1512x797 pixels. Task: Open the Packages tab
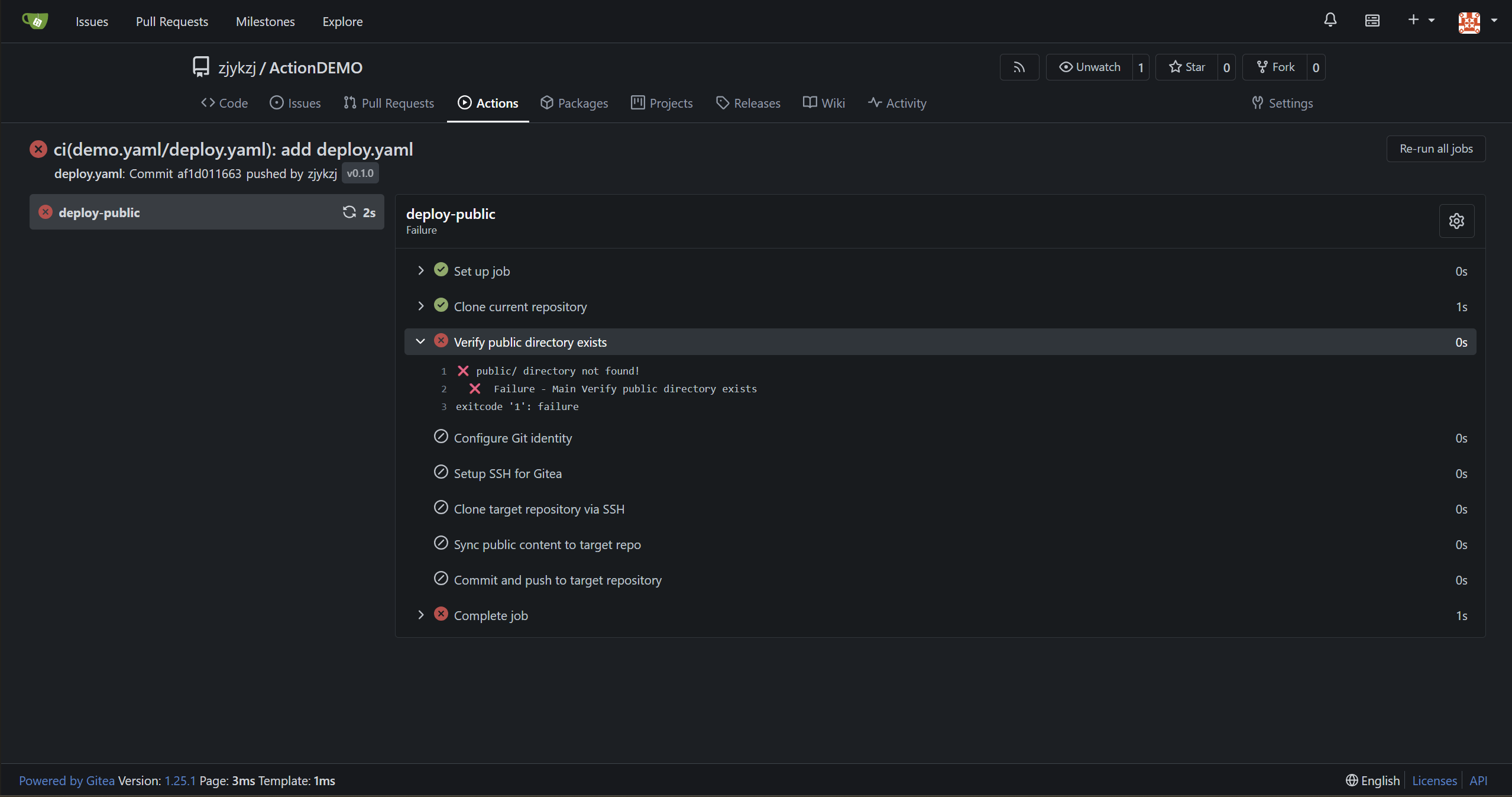[574, 103]
